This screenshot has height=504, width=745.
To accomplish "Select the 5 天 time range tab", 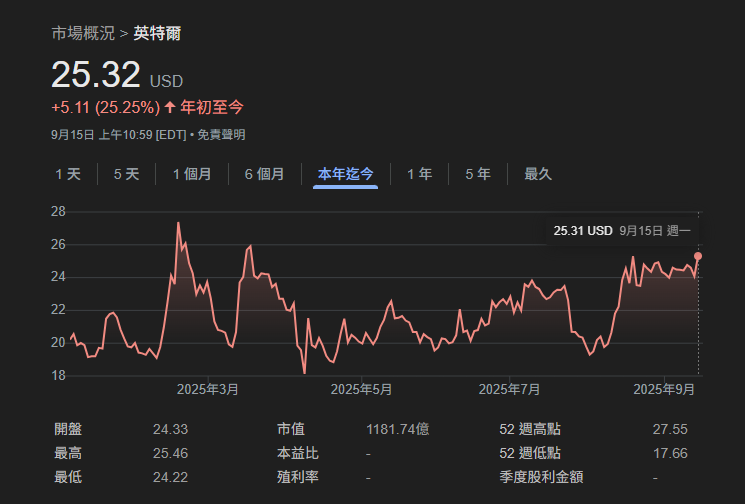I will click(126, 174).
